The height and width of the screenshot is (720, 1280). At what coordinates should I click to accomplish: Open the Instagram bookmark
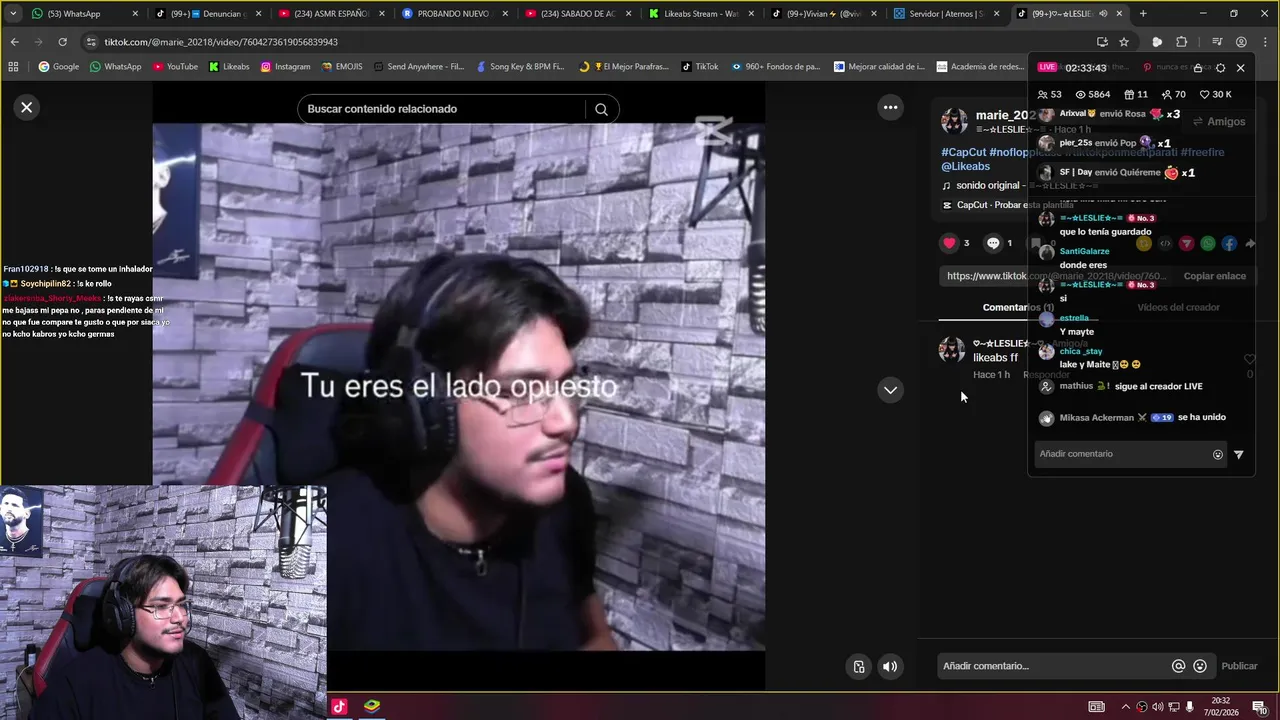pos(285,67)
